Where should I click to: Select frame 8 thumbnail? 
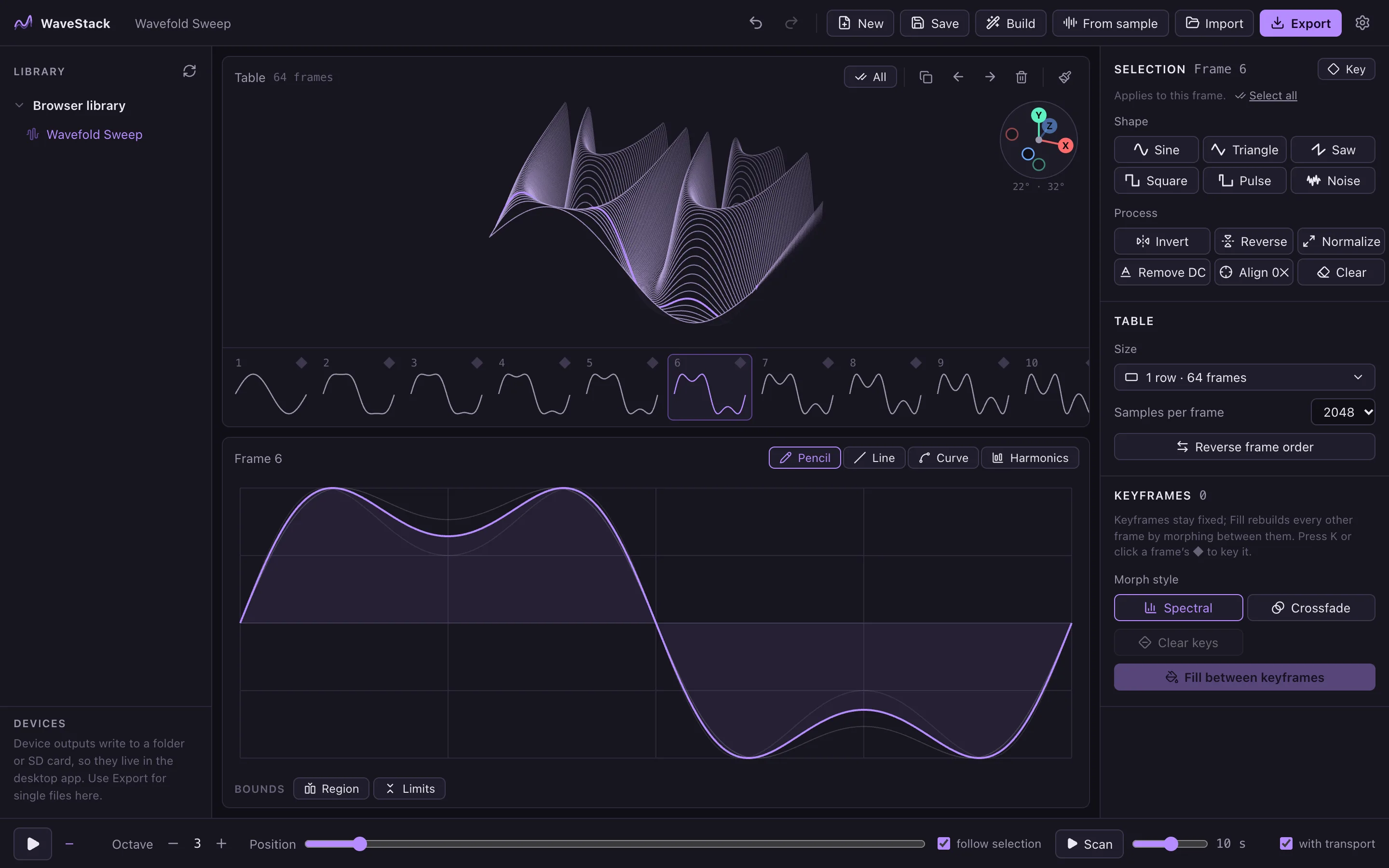885,388
